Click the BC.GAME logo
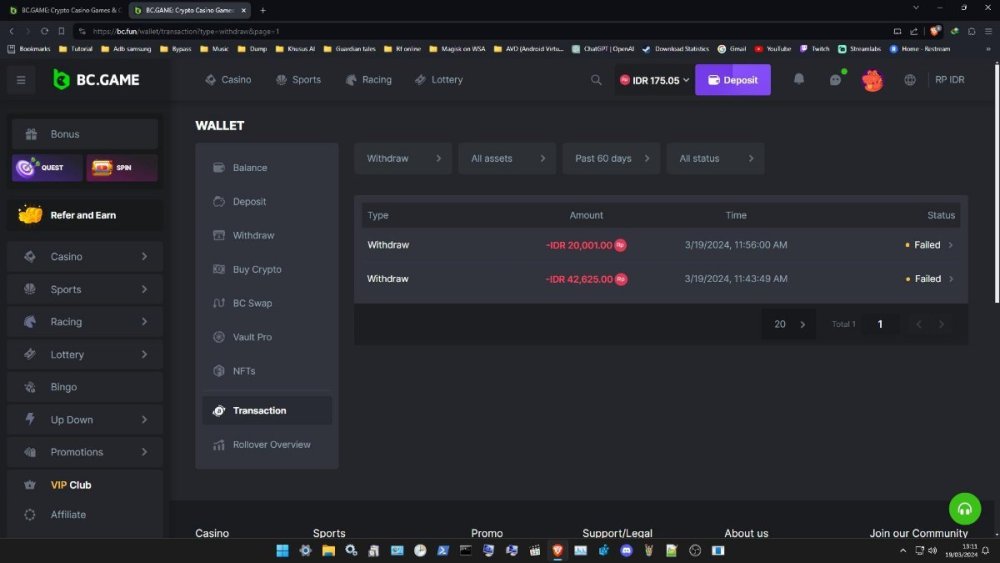1000x563 pixels. (97, 80)
